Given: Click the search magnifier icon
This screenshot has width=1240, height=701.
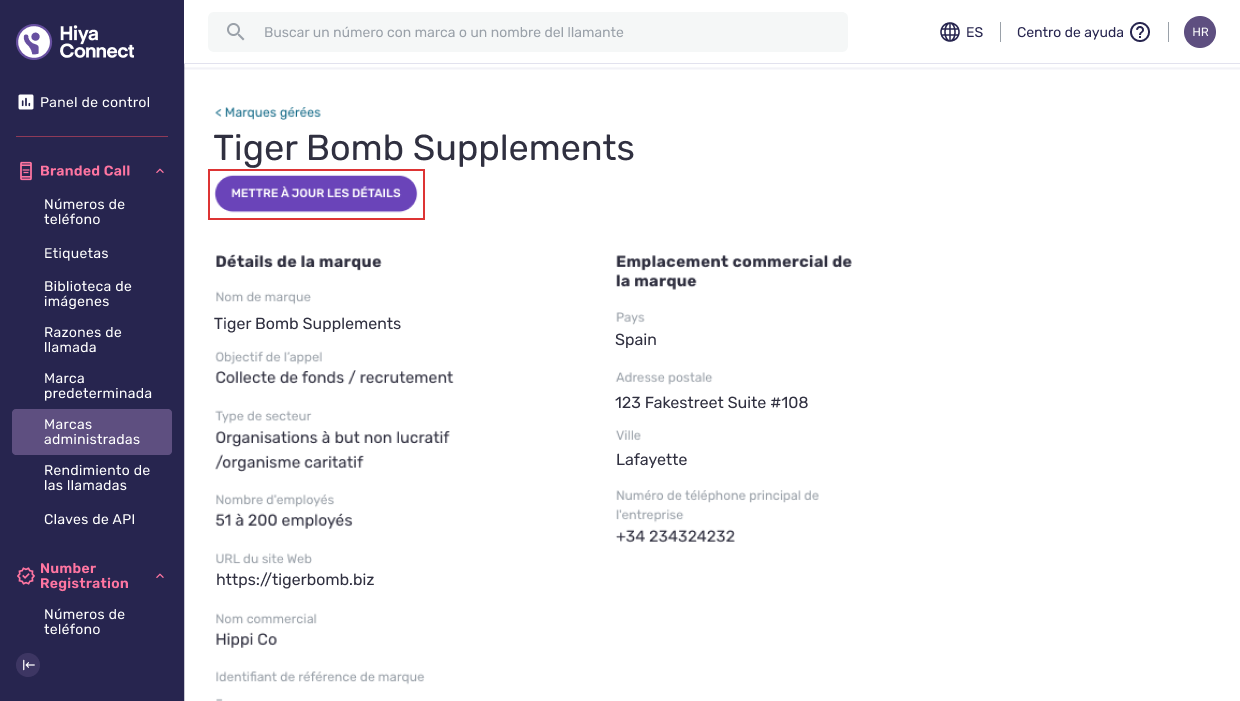Looking at the screenshot, I should click(x=236, y=32).
